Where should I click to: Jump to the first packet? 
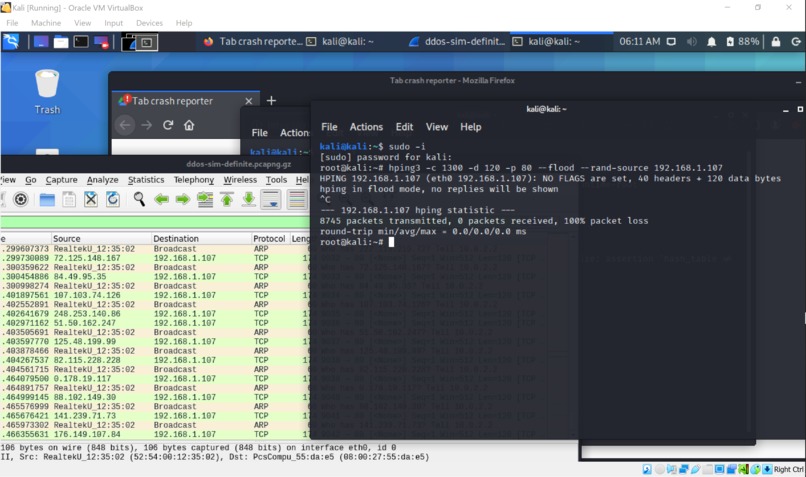[227, 199]
